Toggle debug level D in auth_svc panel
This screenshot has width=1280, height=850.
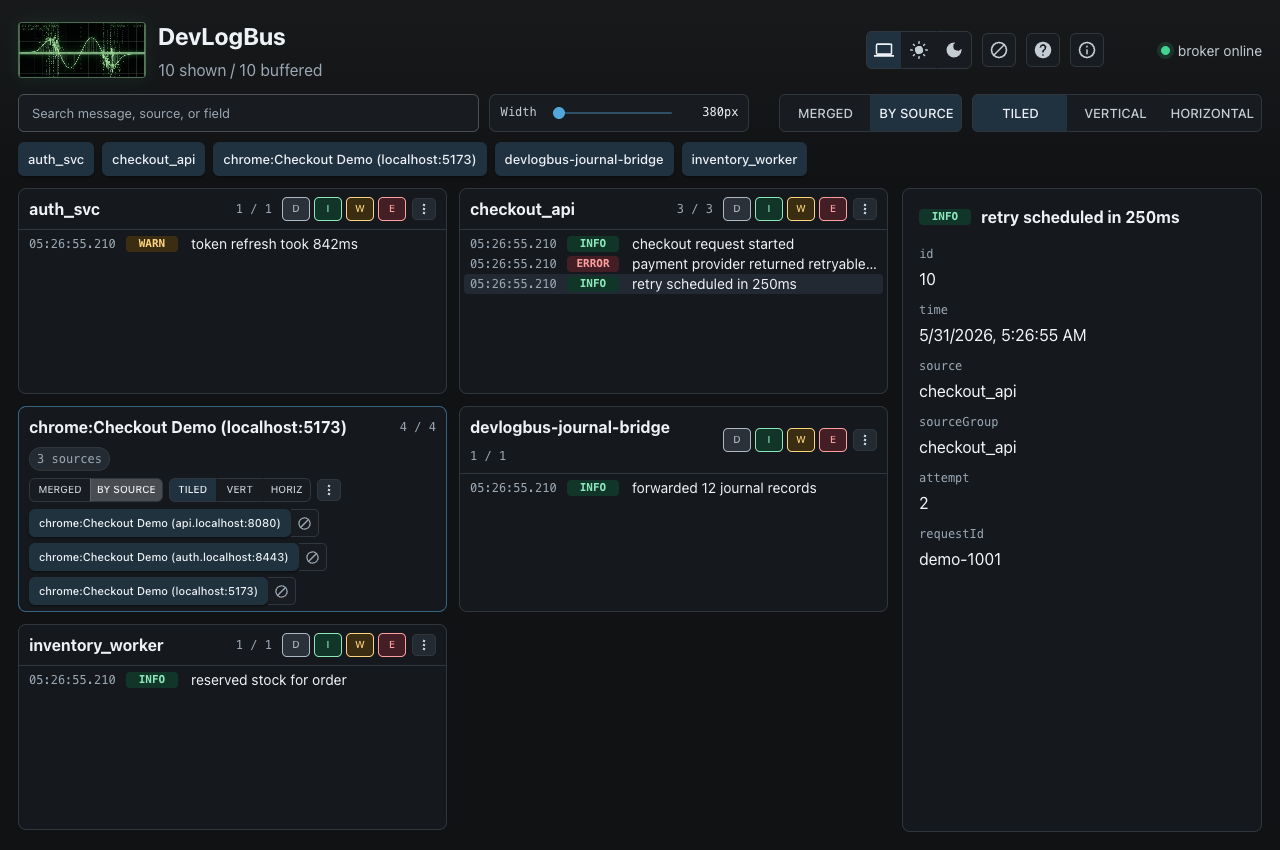(296, 209)
